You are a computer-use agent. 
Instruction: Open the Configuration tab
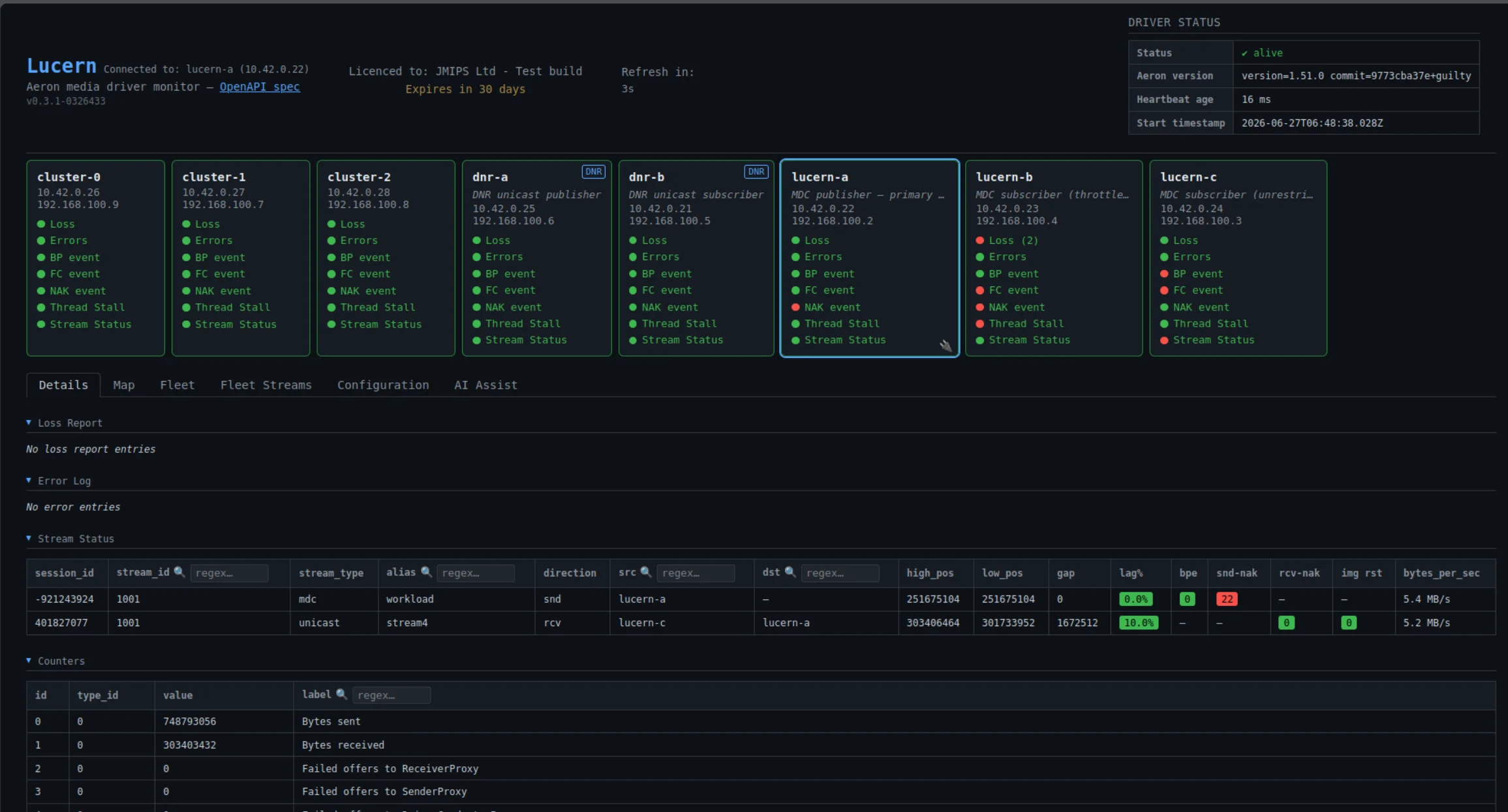tap(383, 385)
